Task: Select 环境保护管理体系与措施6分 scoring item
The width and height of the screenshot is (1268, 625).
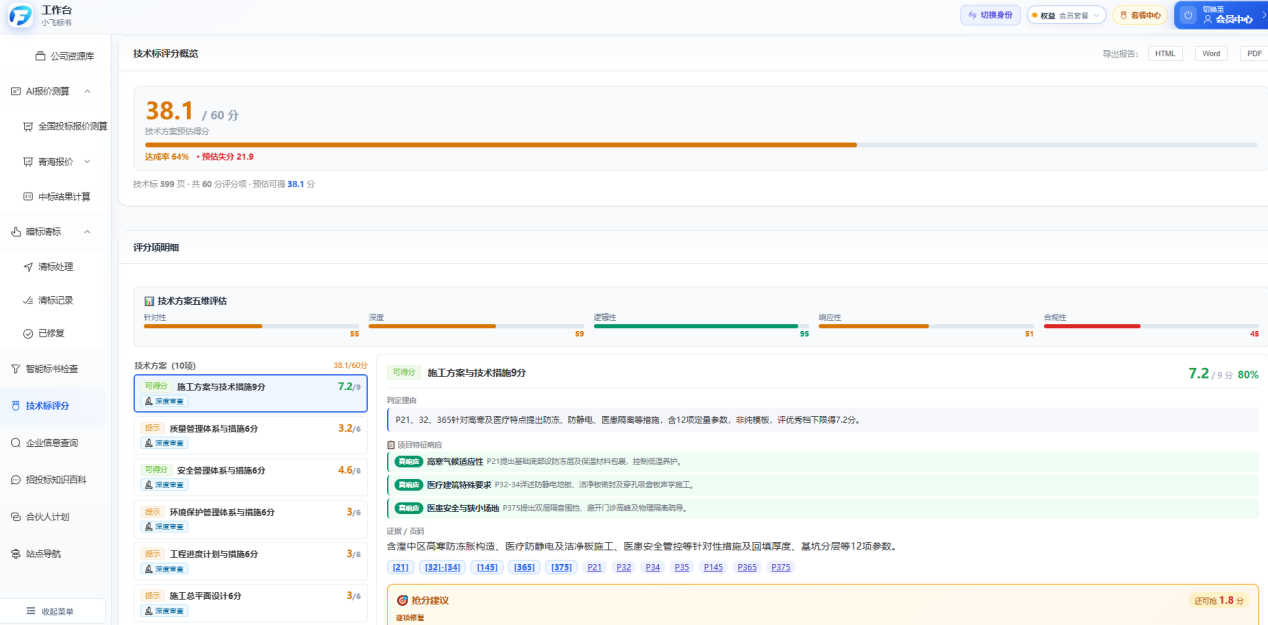Action: click(250, 517)
